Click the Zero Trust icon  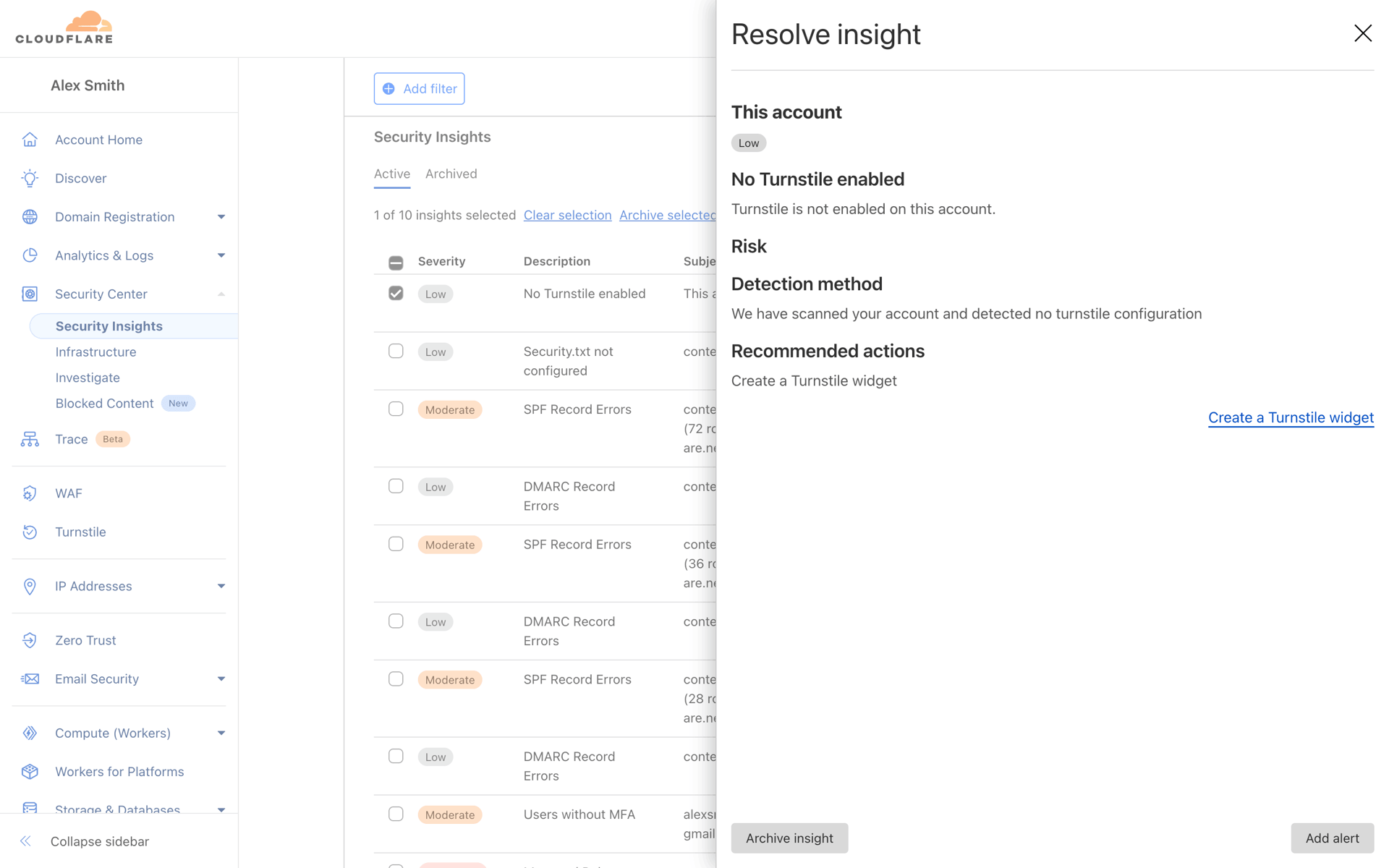(x=30, y=640)
